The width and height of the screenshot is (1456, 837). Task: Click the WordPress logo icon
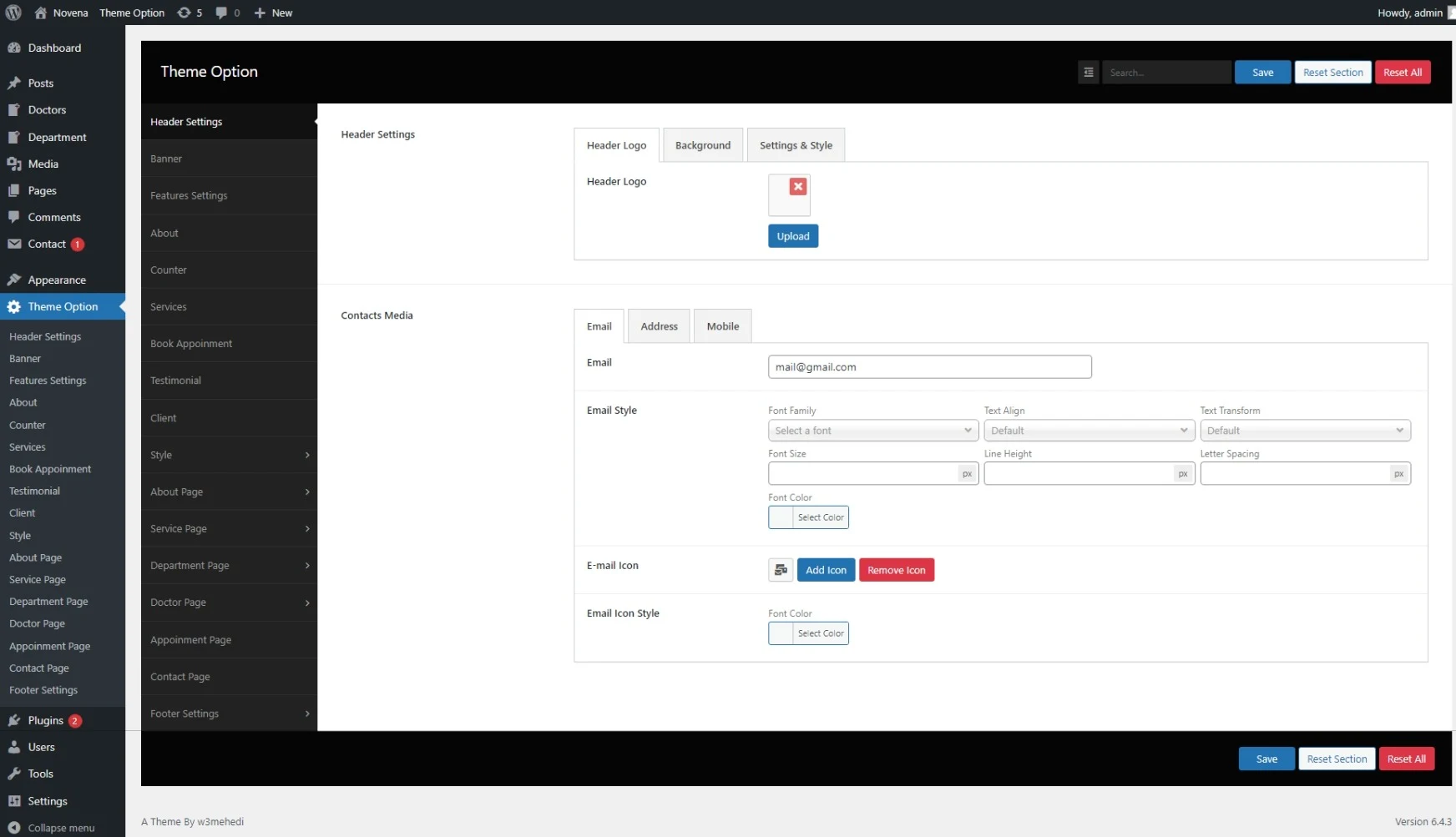(13, 13)
